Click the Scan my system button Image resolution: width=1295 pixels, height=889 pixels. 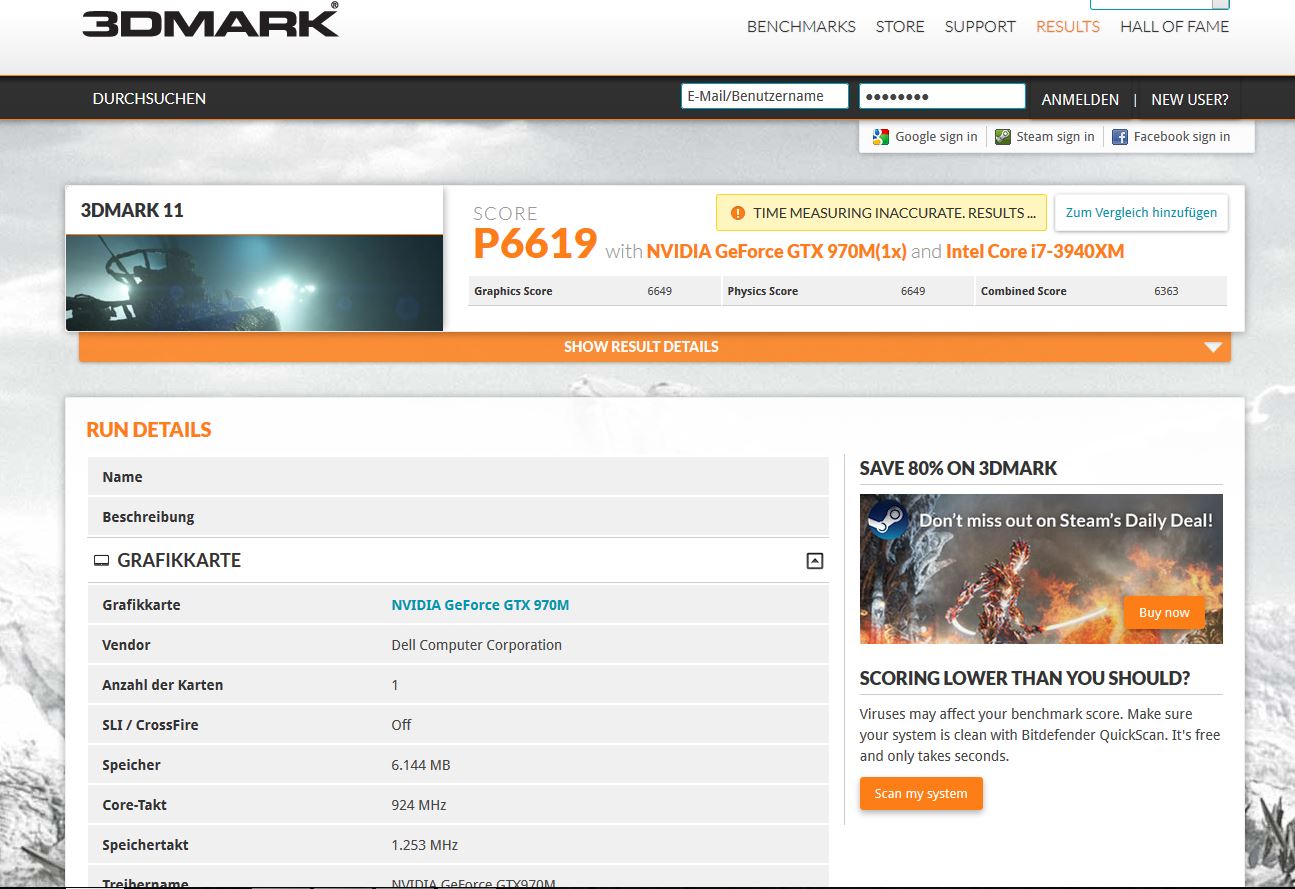pyautogui.click(x=921, y=794)
